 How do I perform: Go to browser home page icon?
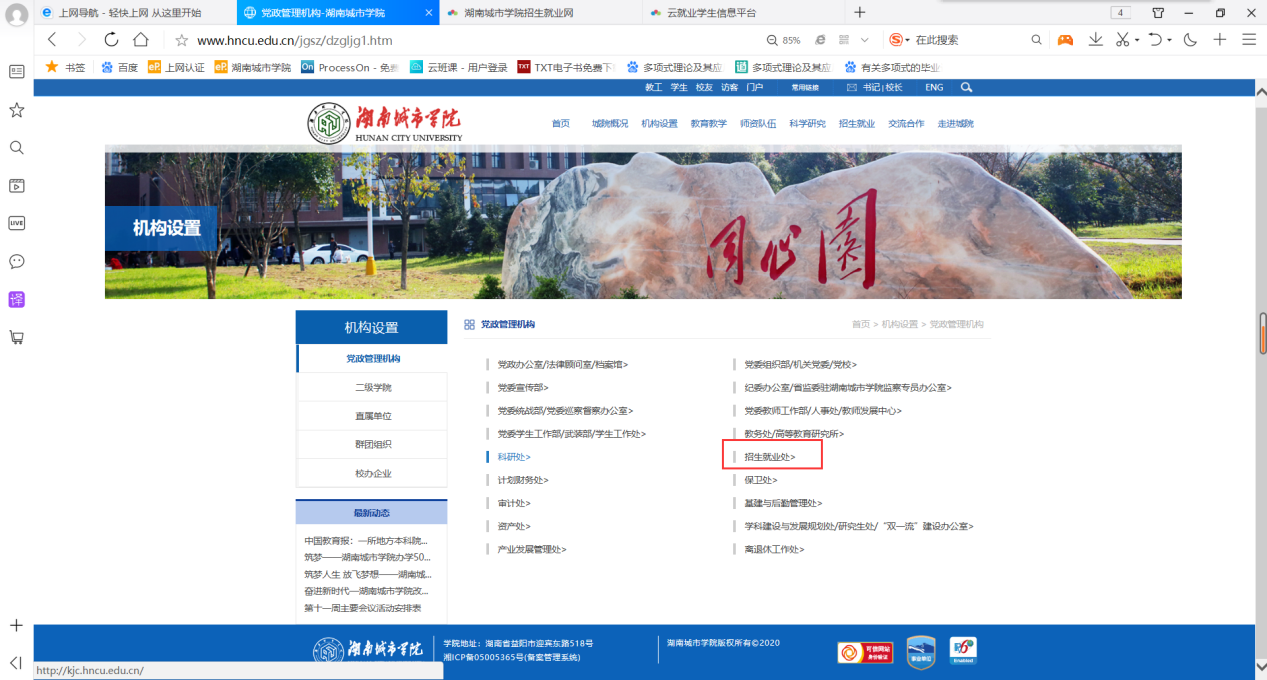pyautogui.click(x=141, y=40)
